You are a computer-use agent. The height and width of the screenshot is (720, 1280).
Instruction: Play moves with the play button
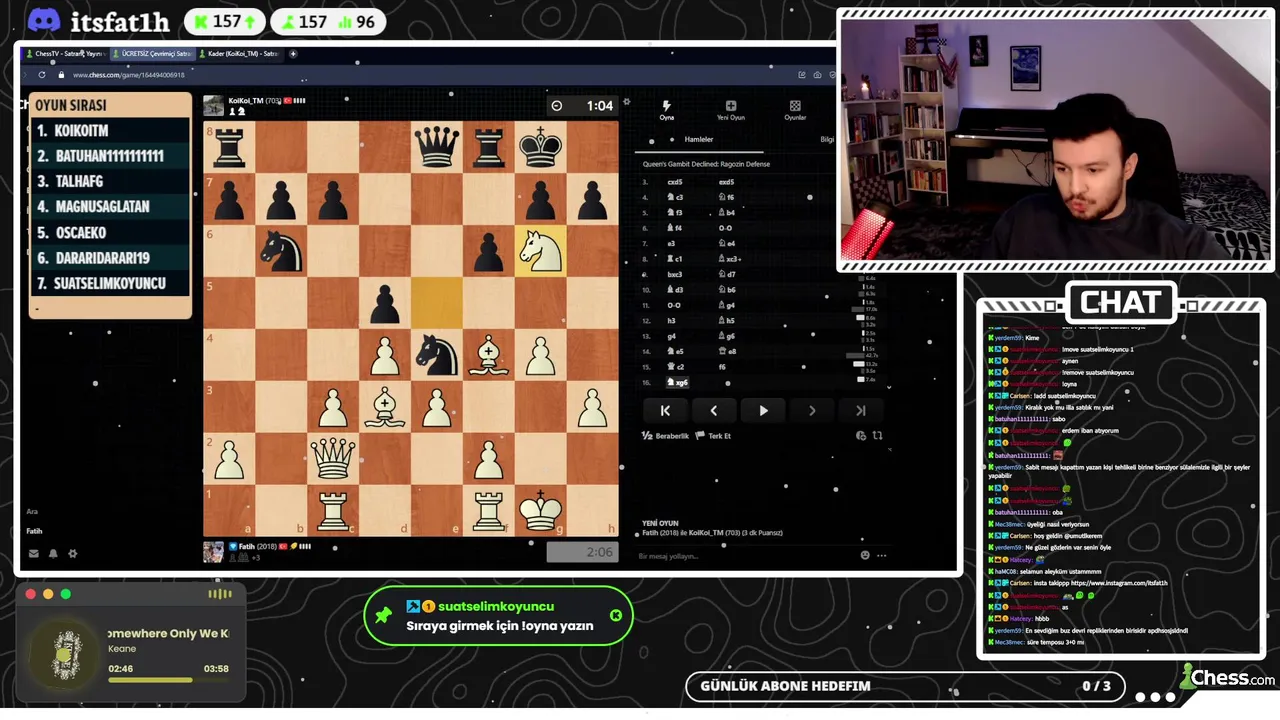[763, 410]
